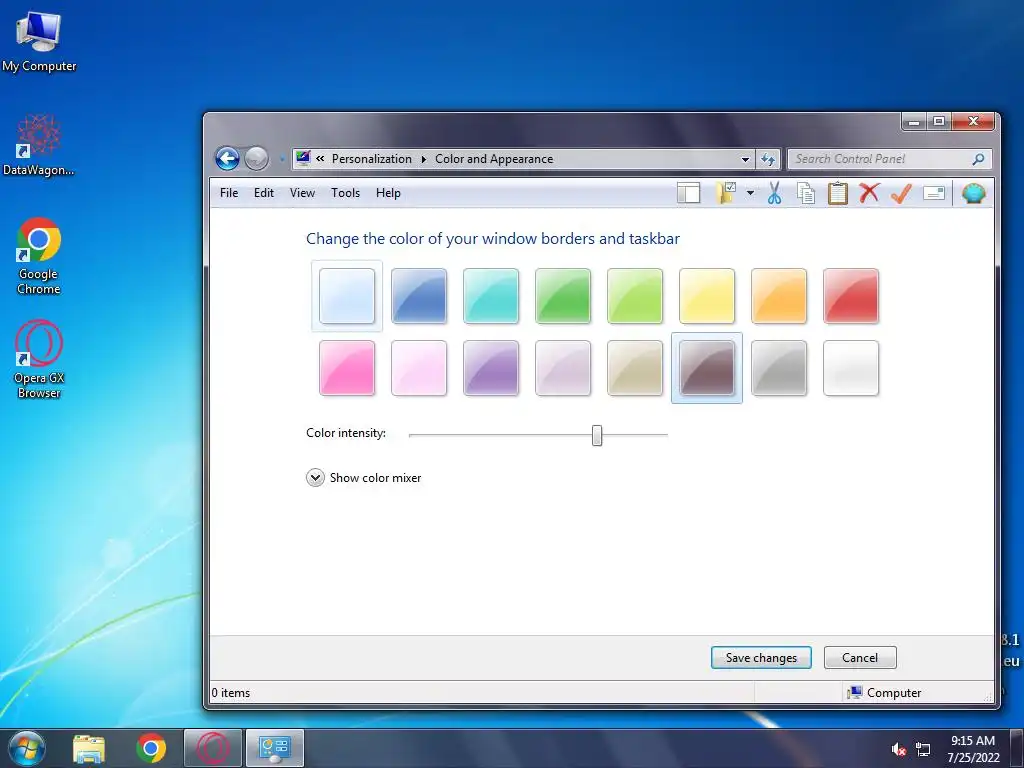The height and width of the screenshot is (768, 1024).
Task: Select the white Frost swatch
Action: point(850,368)
